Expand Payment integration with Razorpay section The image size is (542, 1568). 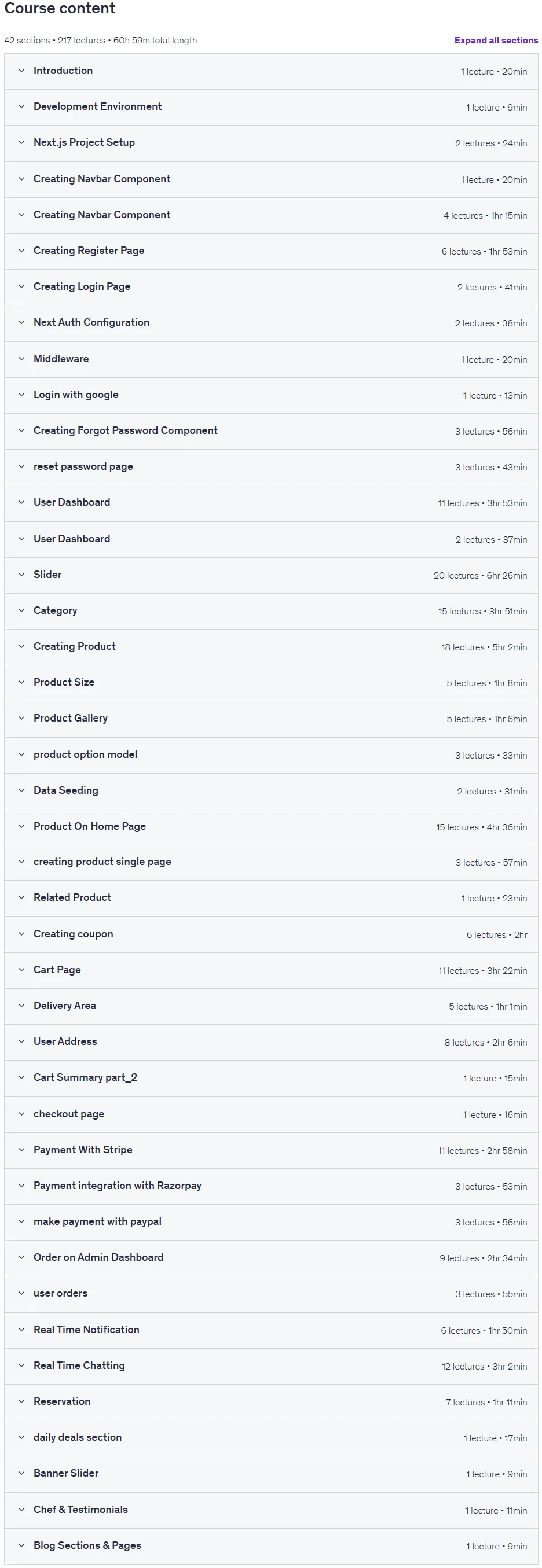[x=271, y=1186]
